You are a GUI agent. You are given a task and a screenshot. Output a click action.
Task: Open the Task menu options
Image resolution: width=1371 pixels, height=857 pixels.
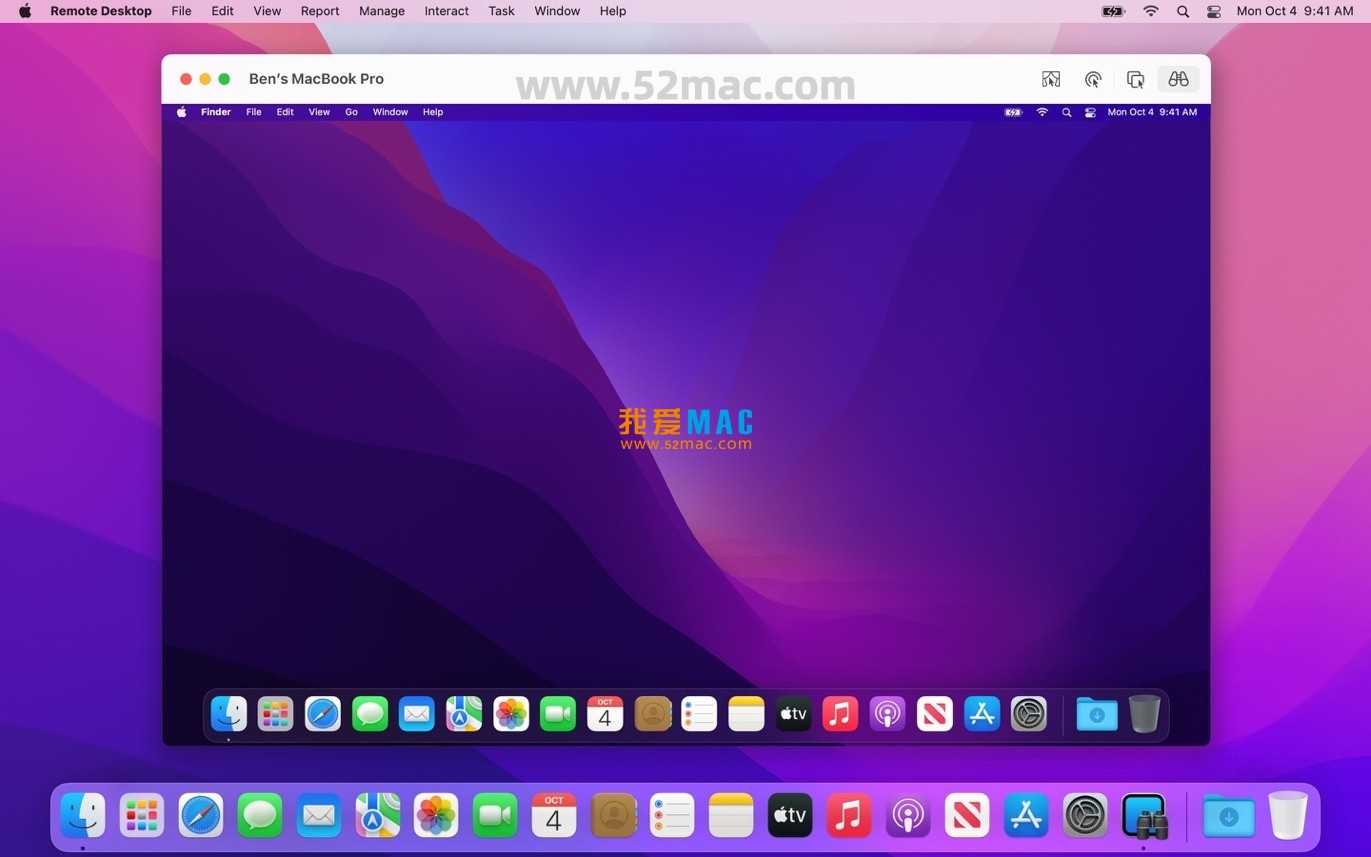click(500, 11)
